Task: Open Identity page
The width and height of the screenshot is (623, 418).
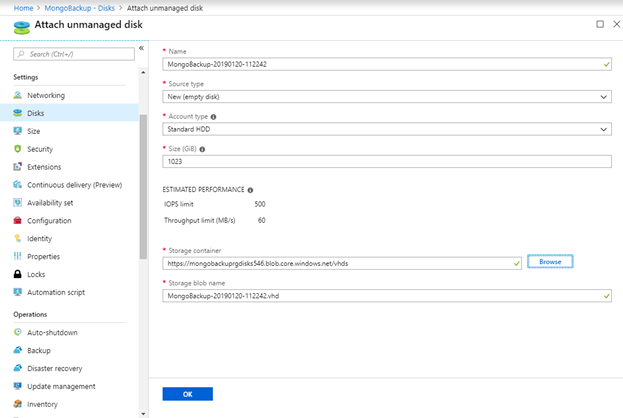Action: (39, 238)
